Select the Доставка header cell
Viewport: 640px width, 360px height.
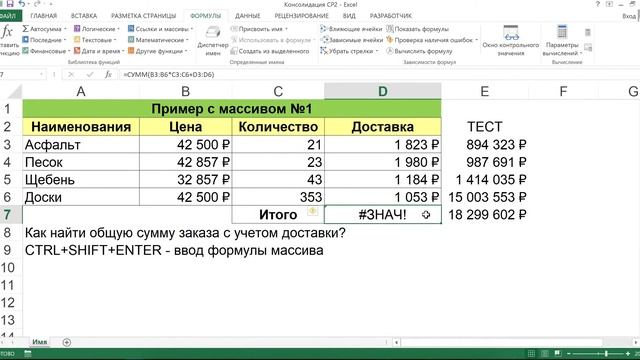[382, 127]
